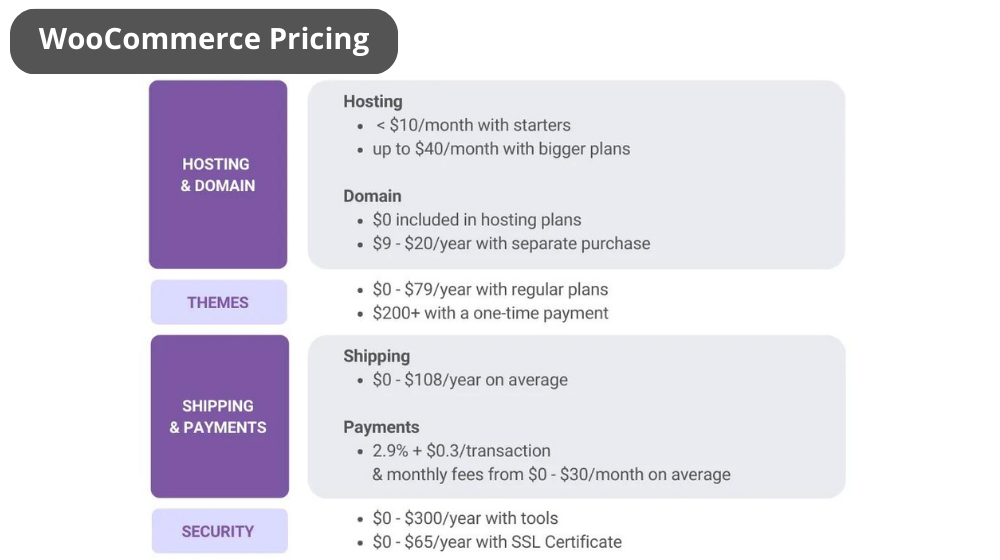
Task: Click '$200+ with a one-time payment'
Action: click(490, 313)
